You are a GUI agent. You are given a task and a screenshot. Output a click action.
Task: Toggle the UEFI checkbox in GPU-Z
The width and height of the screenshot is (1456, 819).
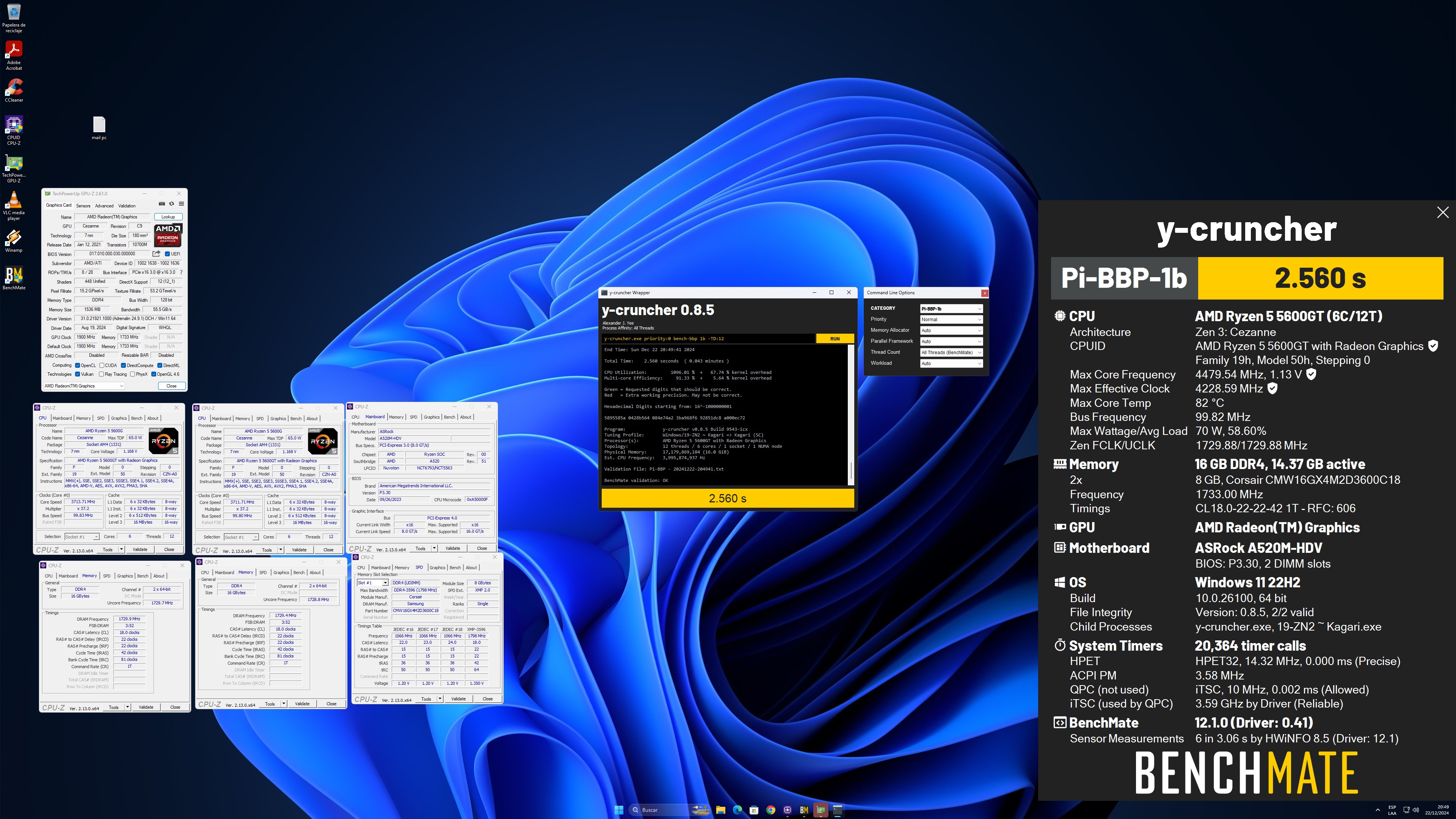(x=167, y=254)
